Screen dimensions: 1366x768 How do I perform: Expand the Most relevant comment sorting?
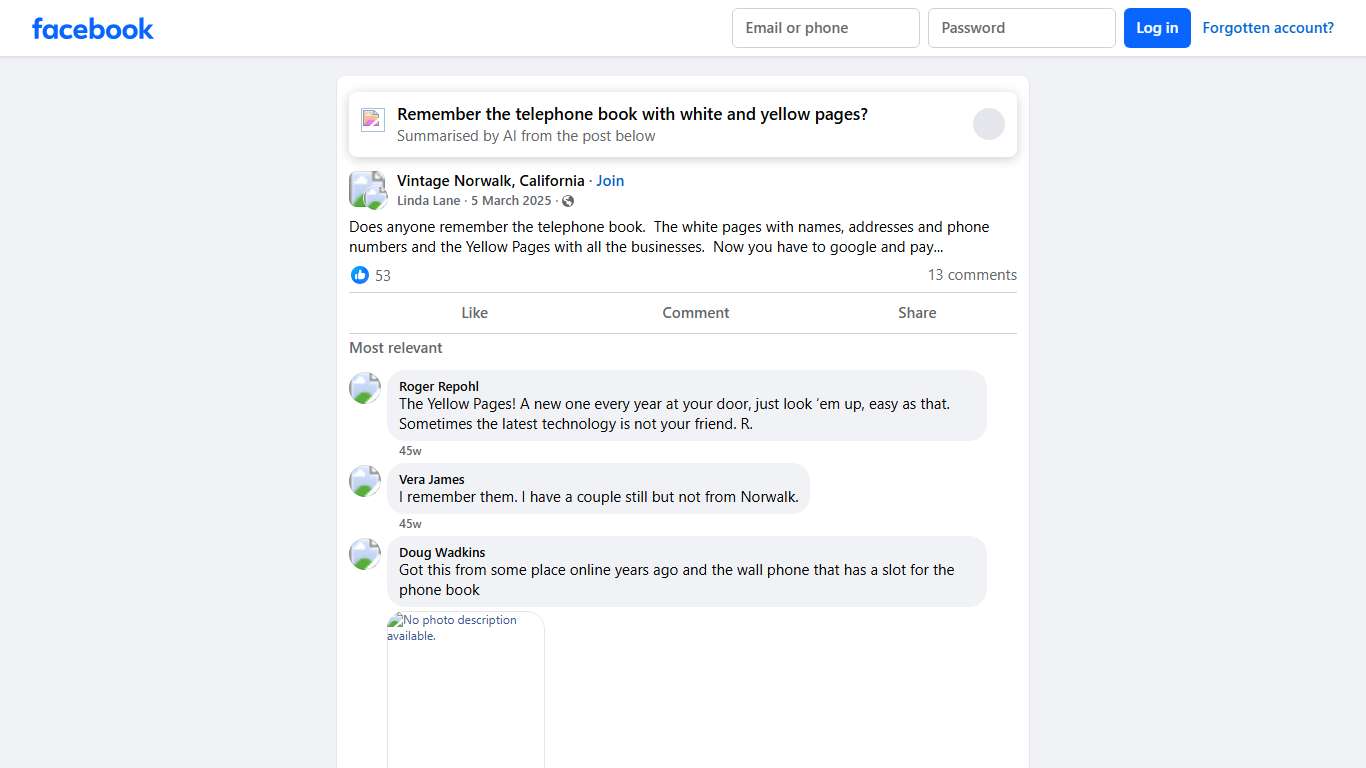click(396, 348)
